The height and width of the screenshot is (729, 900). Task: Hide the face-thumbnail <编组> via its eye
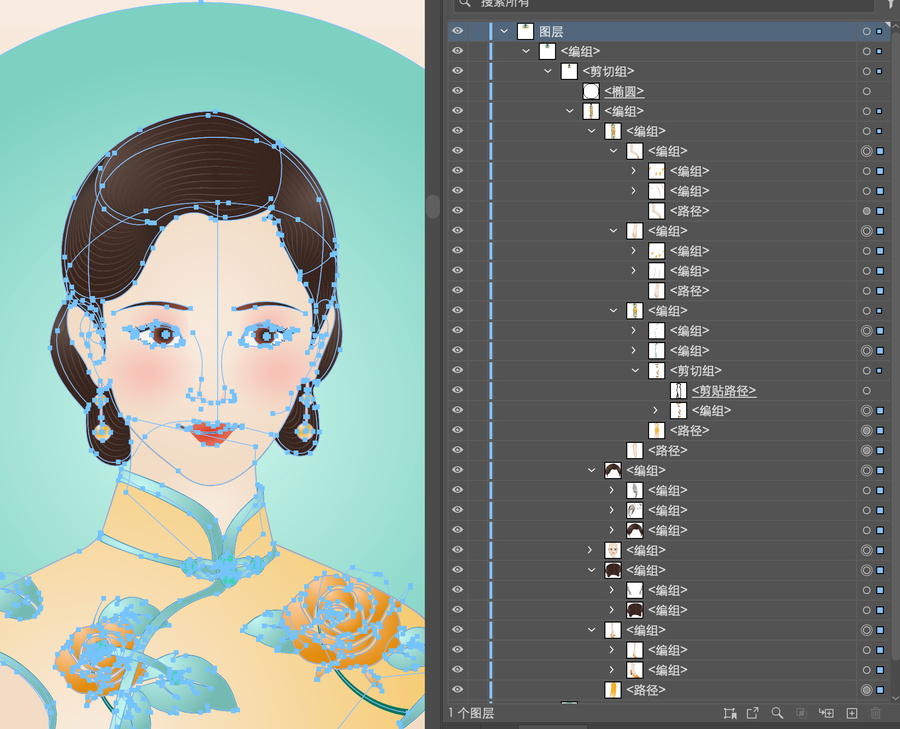457,550
